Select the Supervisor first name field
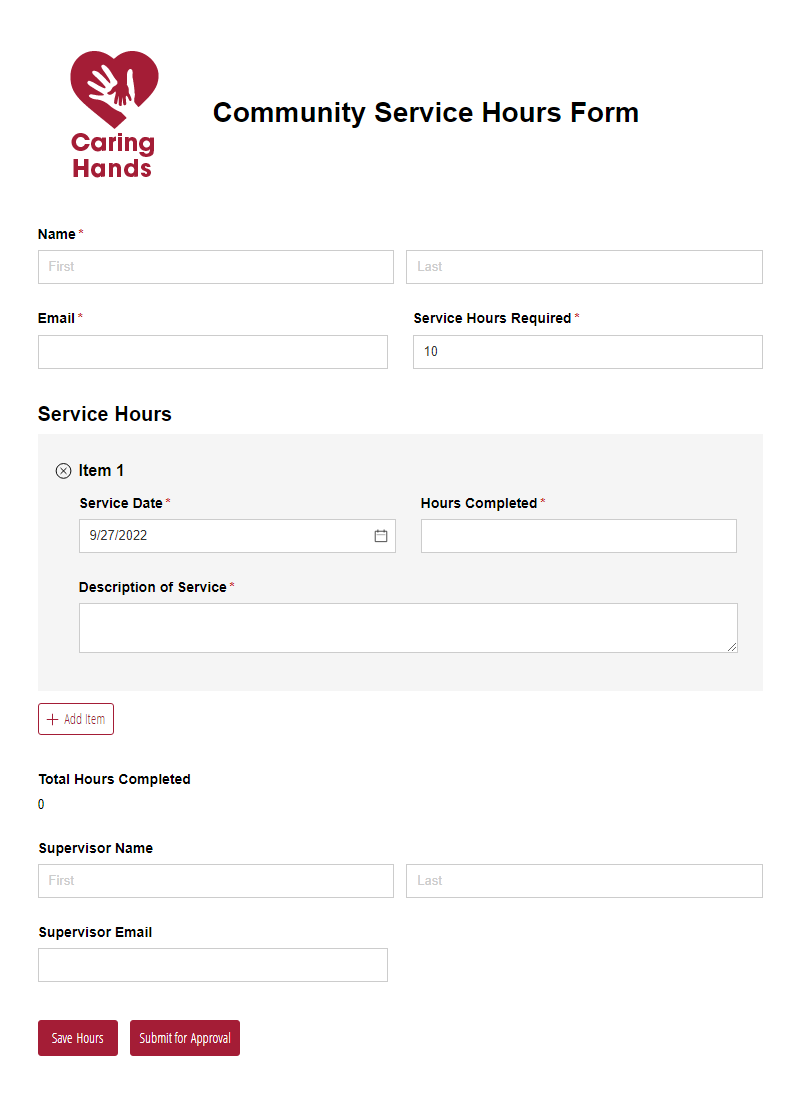Screen dimensions: 800x1093 (x=215, y=880)
